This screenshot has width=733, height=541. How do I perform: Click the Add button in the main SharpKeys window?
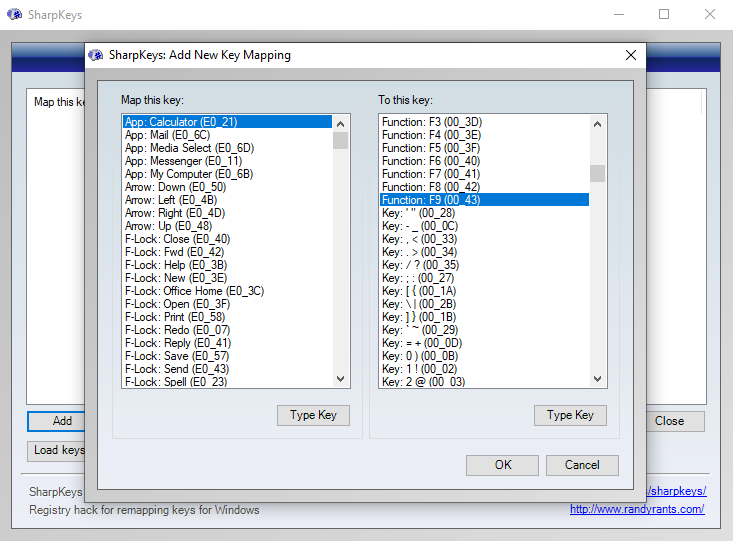point(56,421)
